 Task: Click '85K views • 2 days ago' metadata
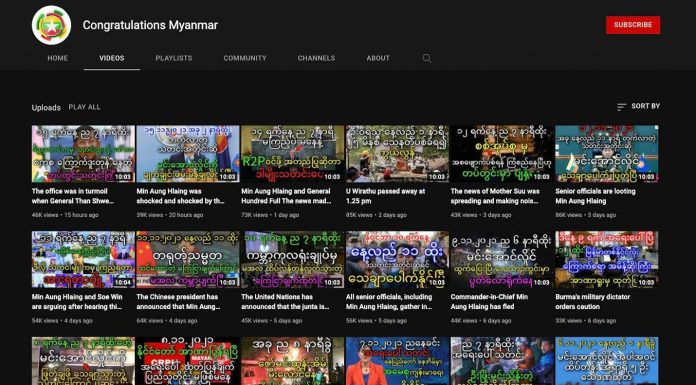coord(376,215)
